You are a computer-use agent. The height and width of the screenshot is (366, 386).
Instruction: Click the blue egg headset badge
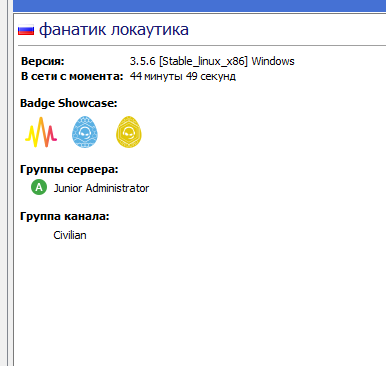[x=85, y=132]
